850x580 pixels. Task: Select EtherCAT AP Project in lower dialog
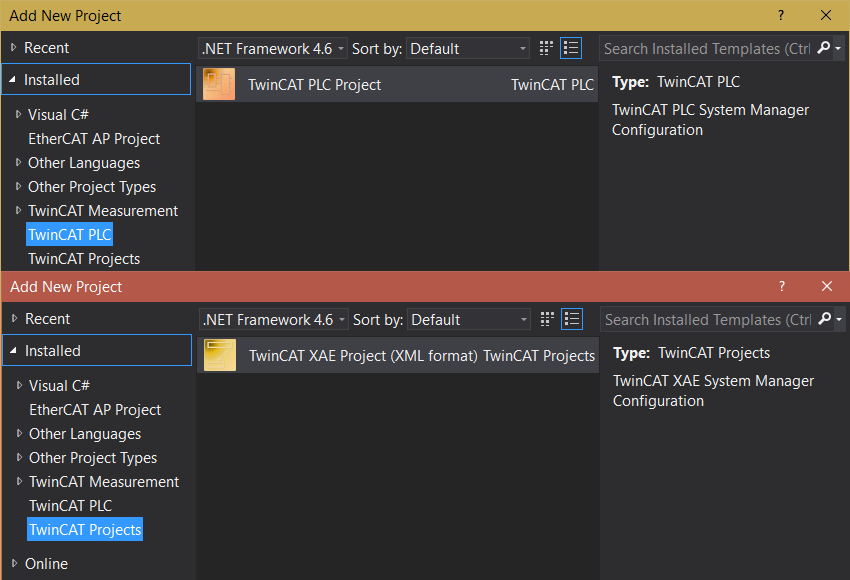95,410
